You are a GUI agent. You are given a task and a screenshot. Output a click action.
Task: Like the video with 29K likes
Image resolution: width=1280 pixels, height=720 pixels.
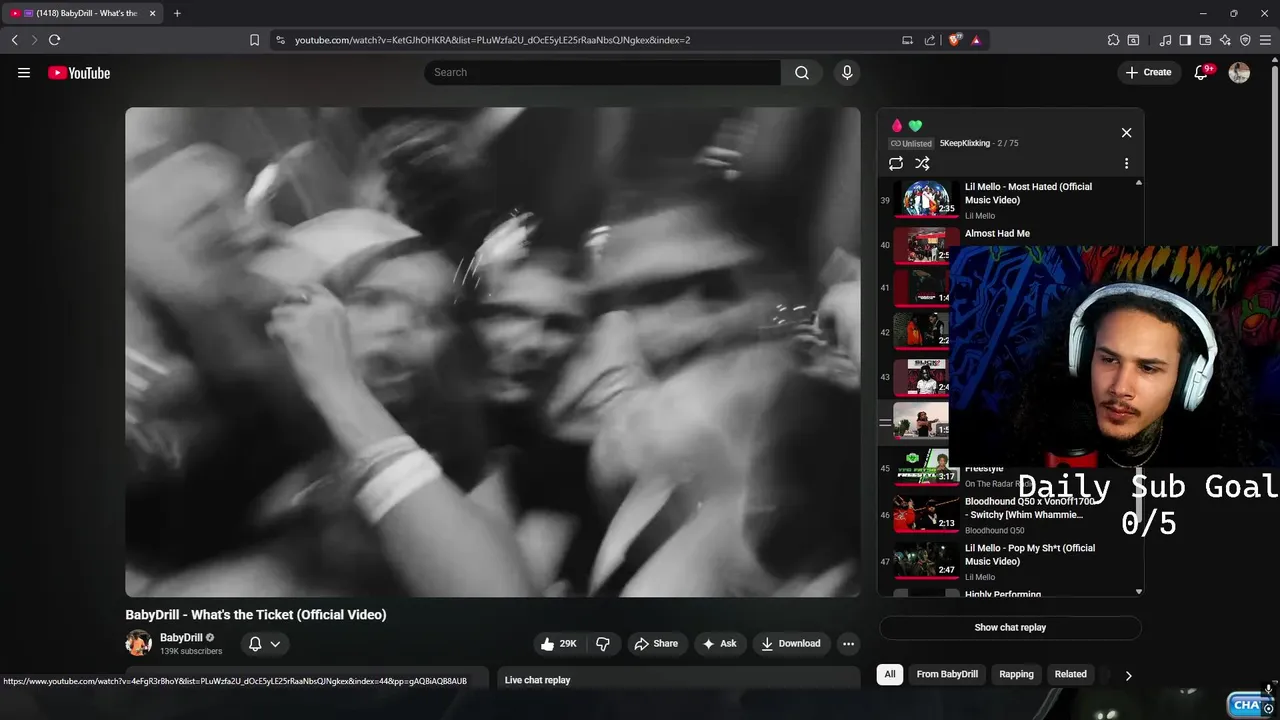(559, 644)
